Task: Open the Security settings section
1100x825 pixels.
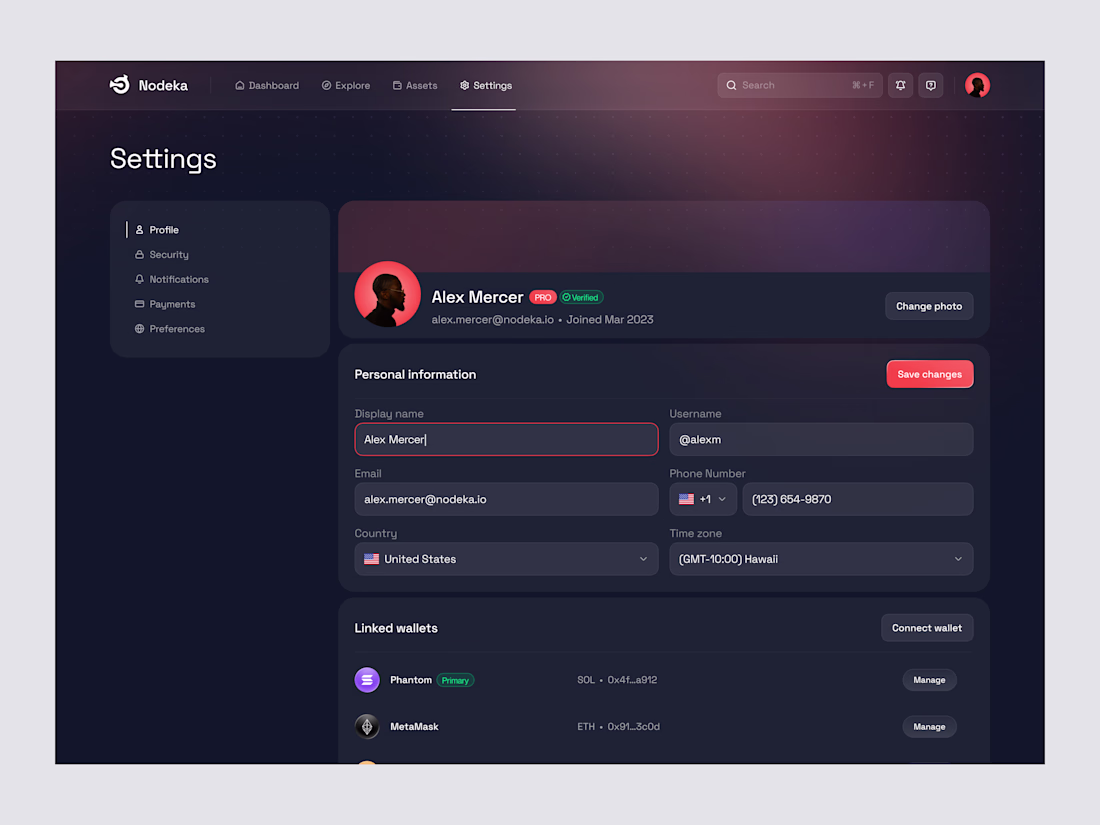Action: 162,255
